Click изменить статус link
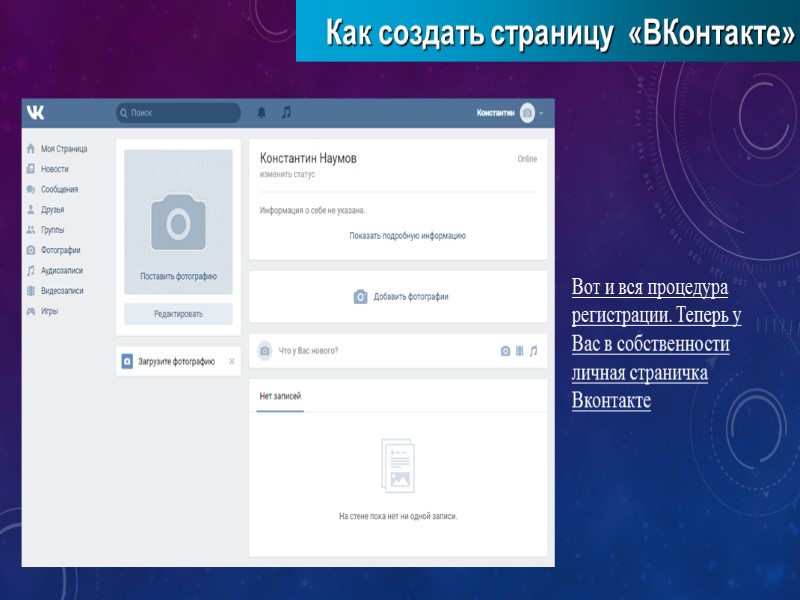Viewport: 800px width, 600px height. (287, 174)
